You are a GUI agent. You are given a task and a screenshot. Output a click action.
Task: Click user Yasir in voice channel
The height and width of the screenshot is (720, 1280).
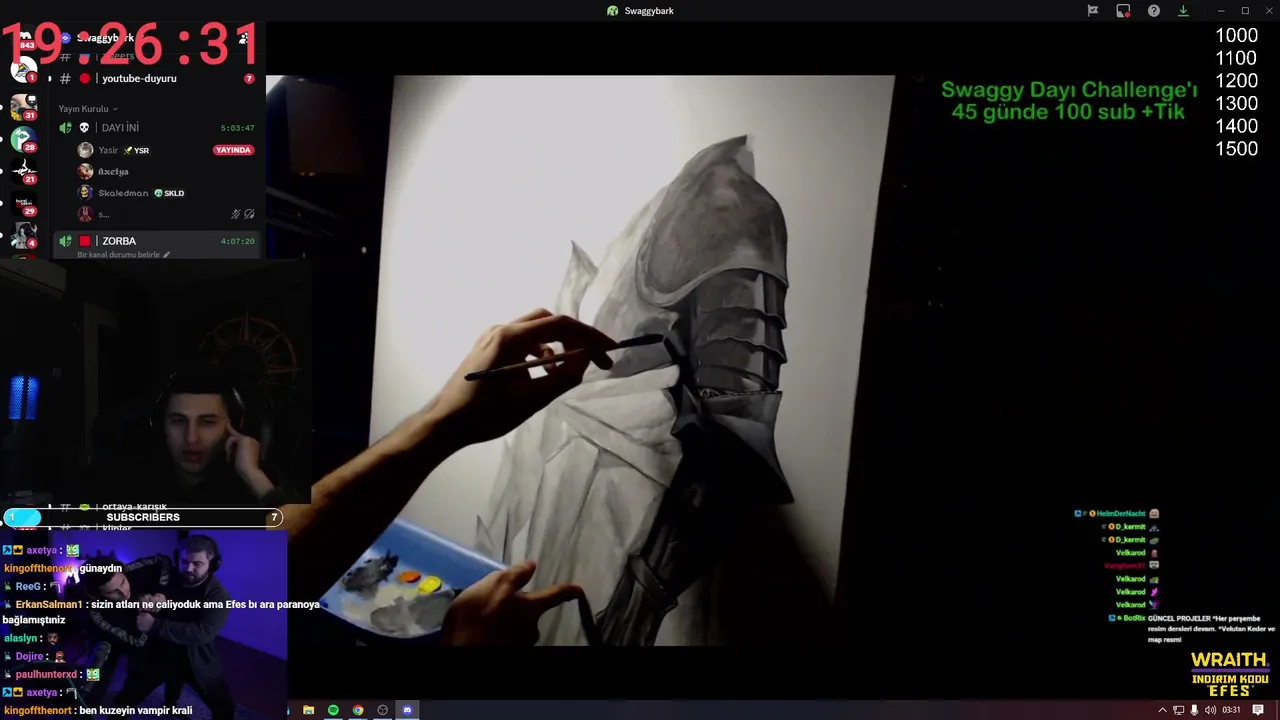tap(107, 150)
